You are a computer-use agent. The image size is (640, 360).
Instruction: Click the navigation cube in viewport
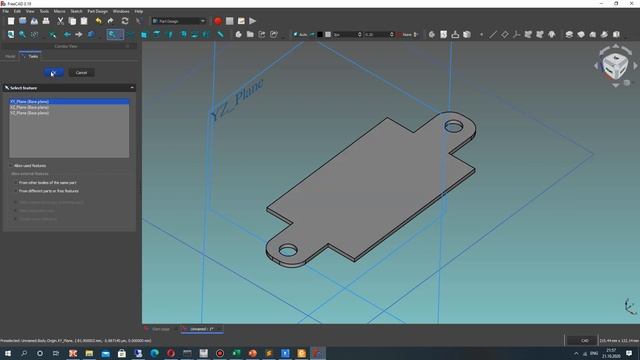tap(615, 66)
